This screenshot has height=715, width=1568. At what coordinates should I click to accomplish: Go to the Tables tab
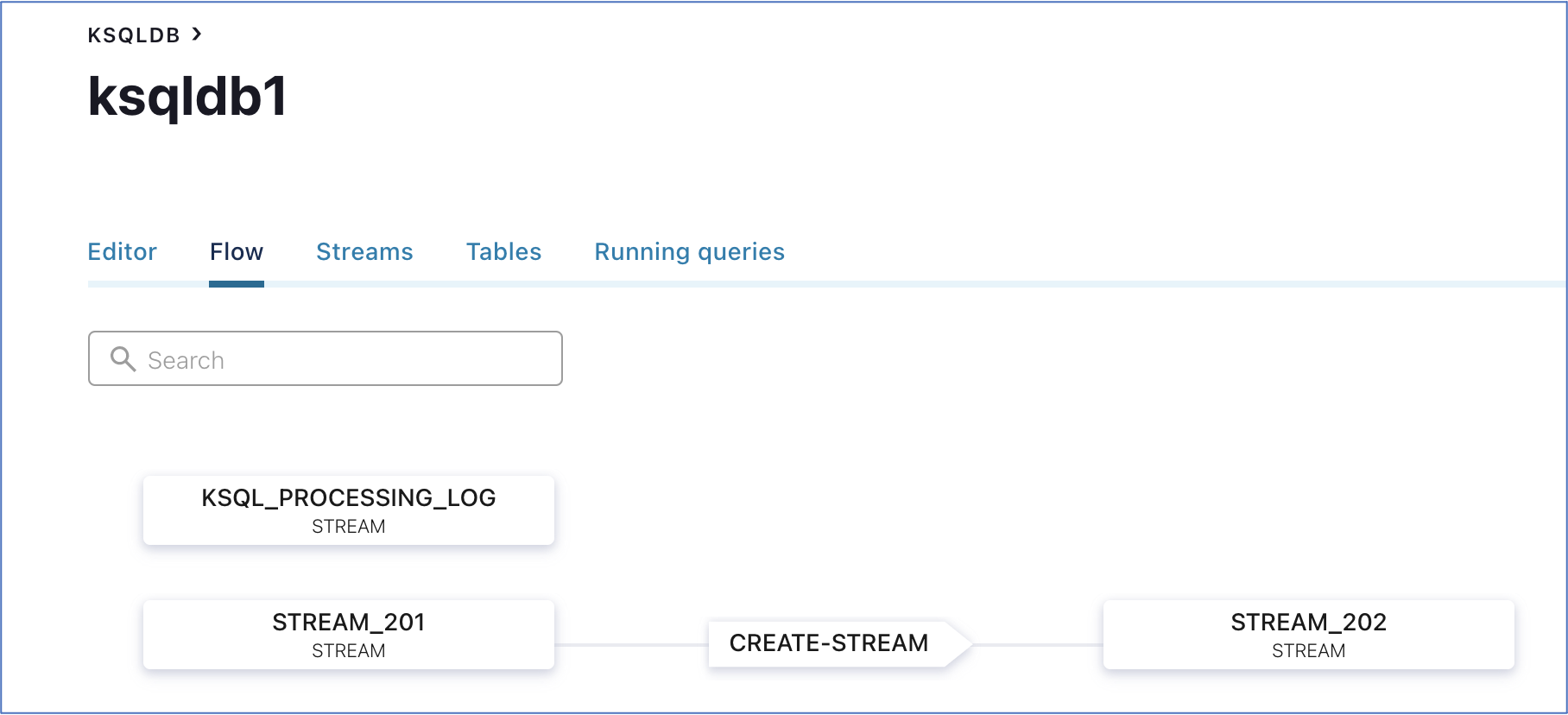pos(504,251)
